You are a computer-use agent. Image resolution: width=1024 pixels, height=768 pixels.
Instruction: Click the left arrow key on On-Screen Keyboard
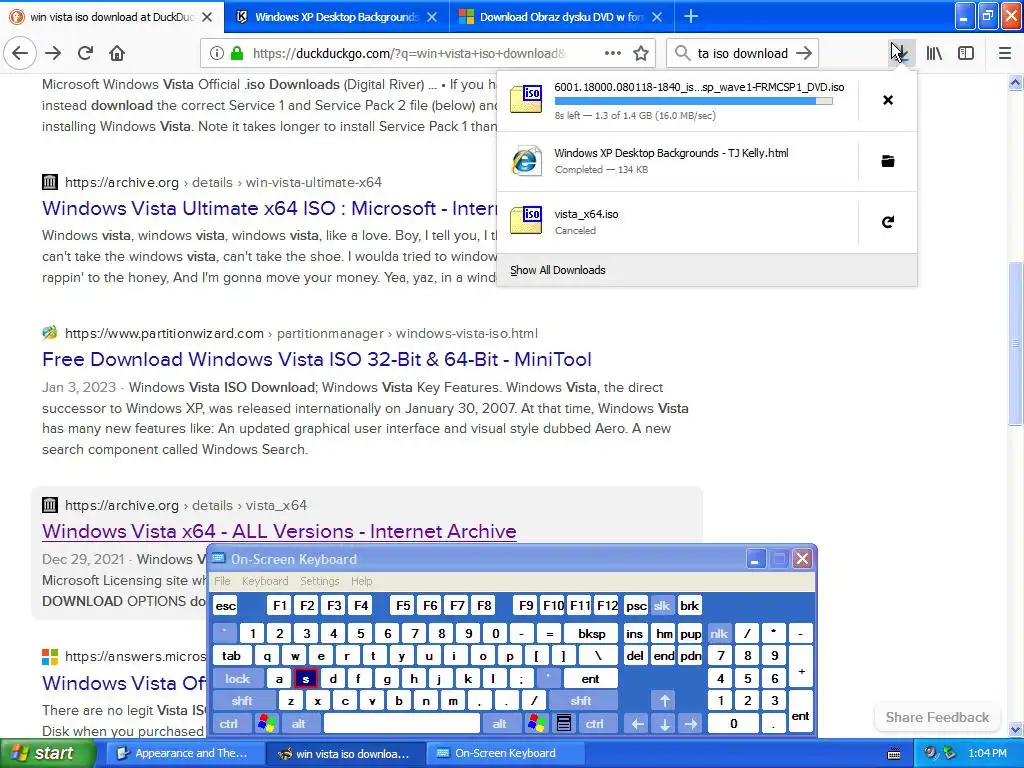click(638, 724)
